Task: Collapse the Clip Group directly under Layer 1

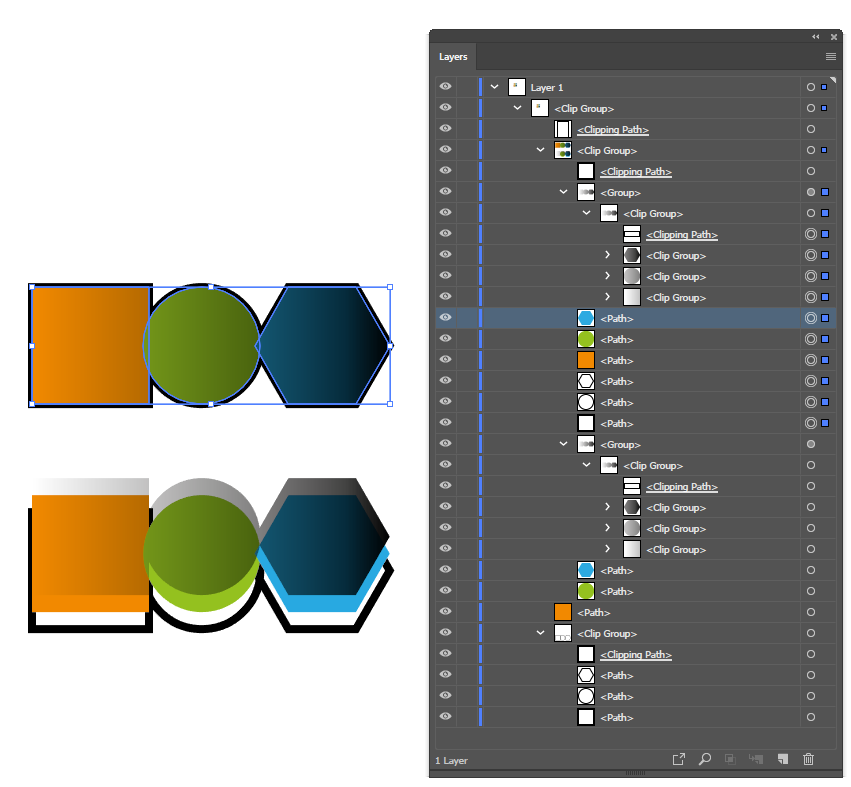Action: pyautogui.click(x=518, y=108)
